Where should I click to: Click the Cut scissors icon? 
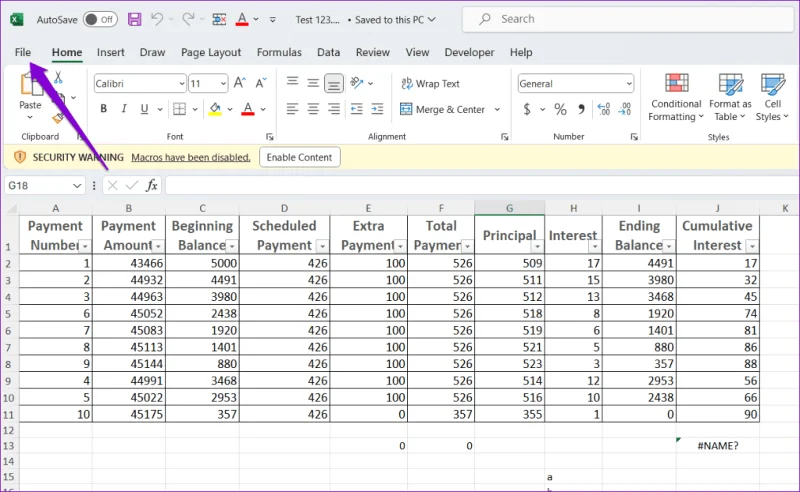pyautogui.click(x=58, y=78)
